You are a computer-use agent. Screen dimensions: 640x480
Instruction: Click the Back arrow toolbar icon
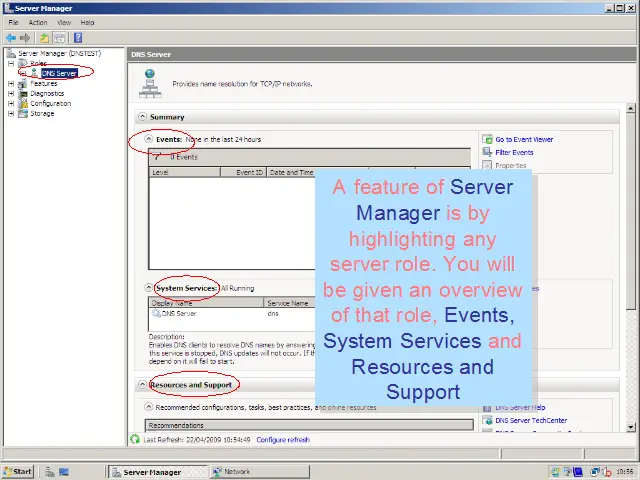pyautogui.click(x=11, y=38)
